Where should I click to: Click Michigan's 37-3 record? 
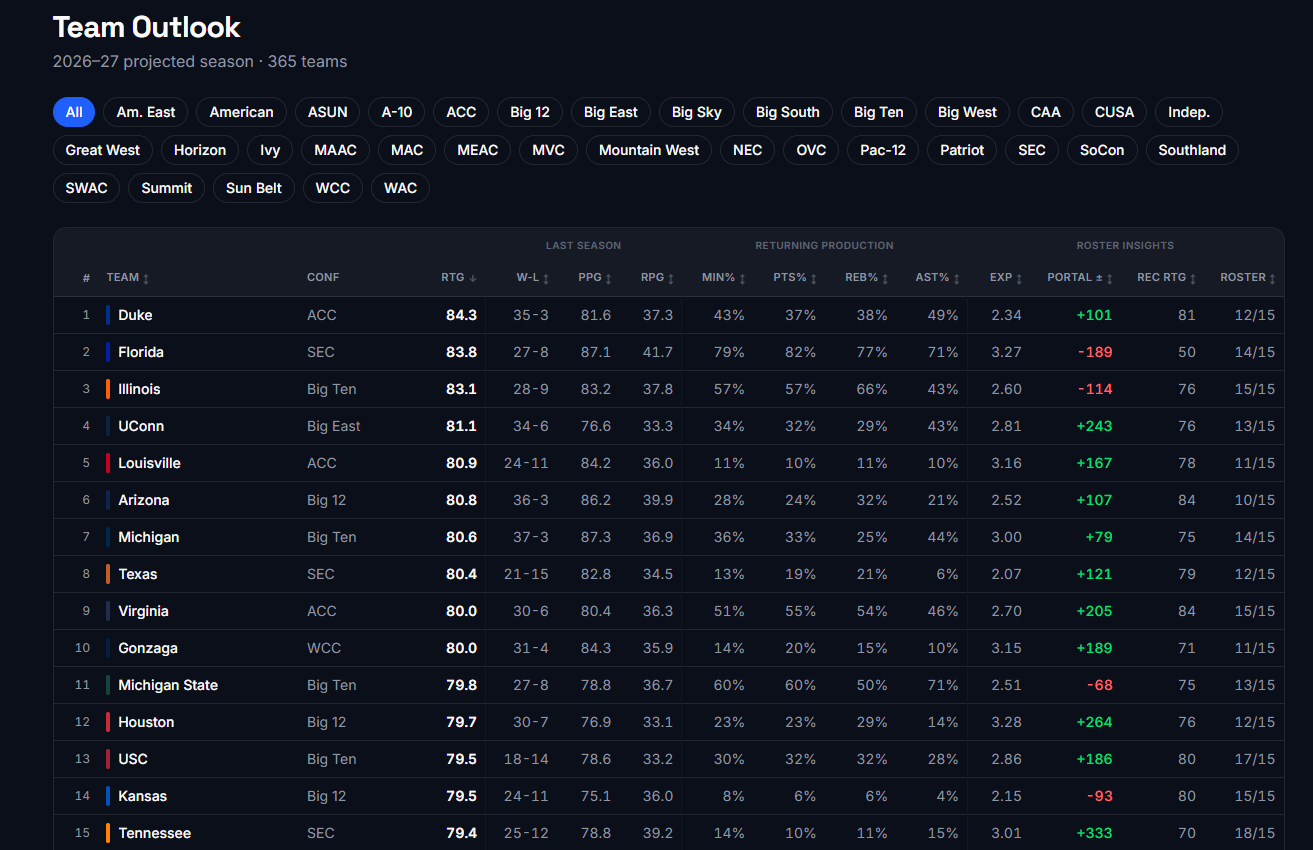tap(530, 537)
